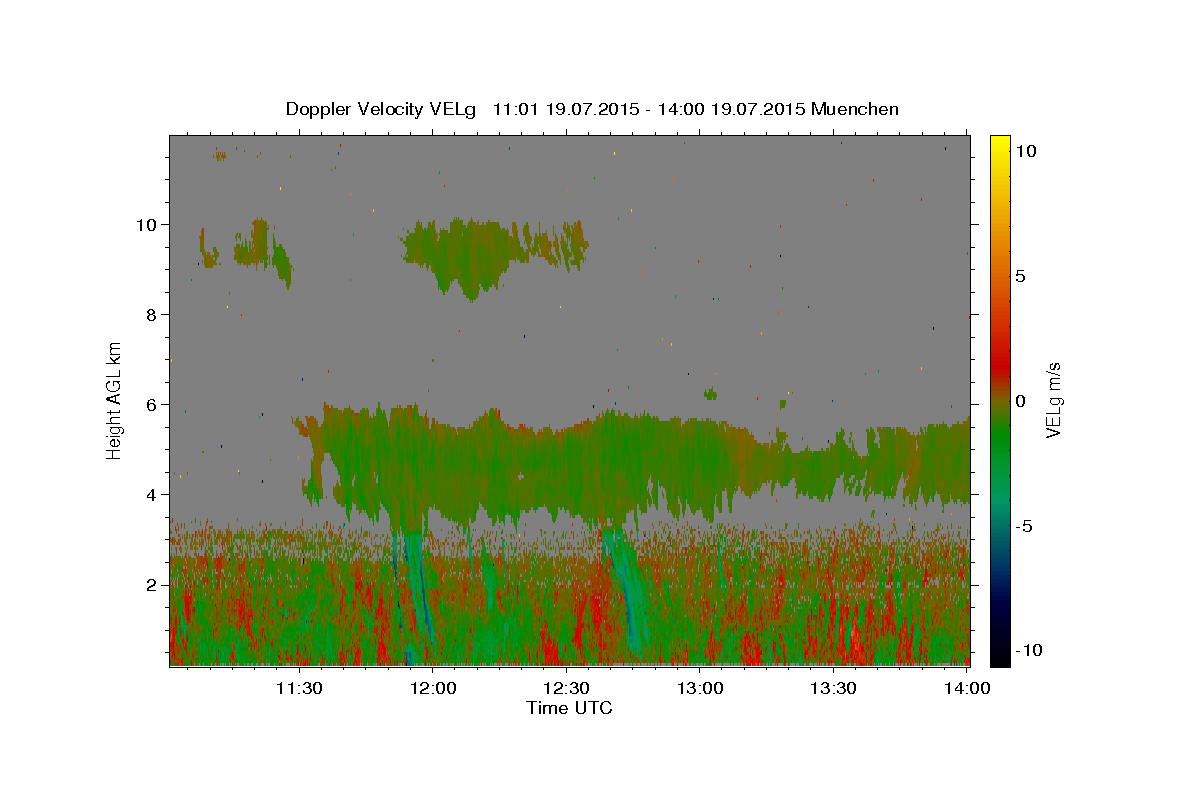Click the height tick label 10
Screen dimensions: 1200x800
(148, 224)
